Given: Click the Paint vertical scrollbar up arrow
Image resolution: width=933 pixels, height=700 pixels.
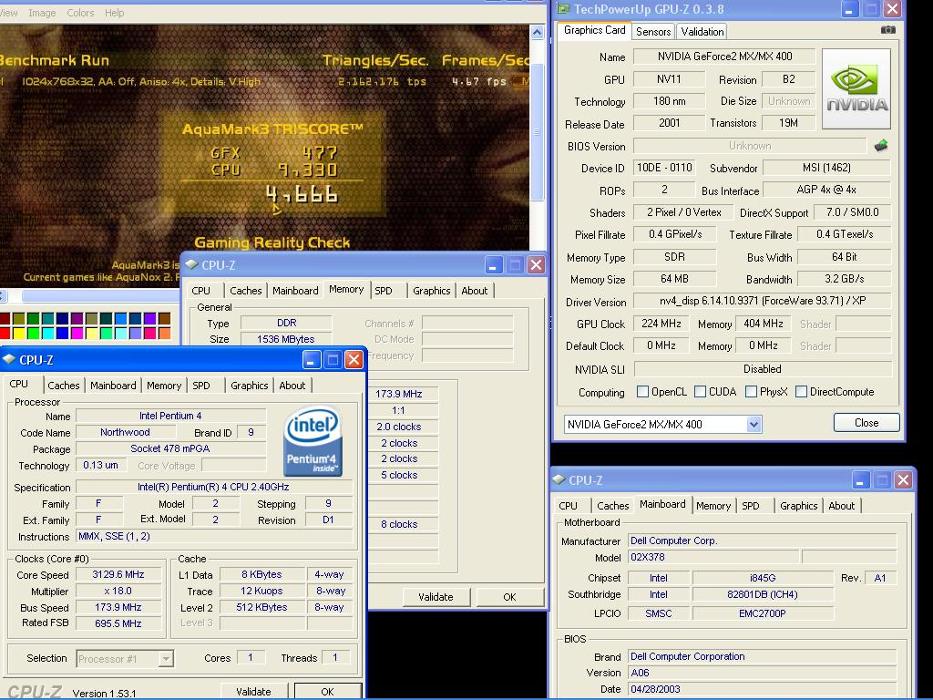Looking at the screenshot, I should tap(537, 33).
